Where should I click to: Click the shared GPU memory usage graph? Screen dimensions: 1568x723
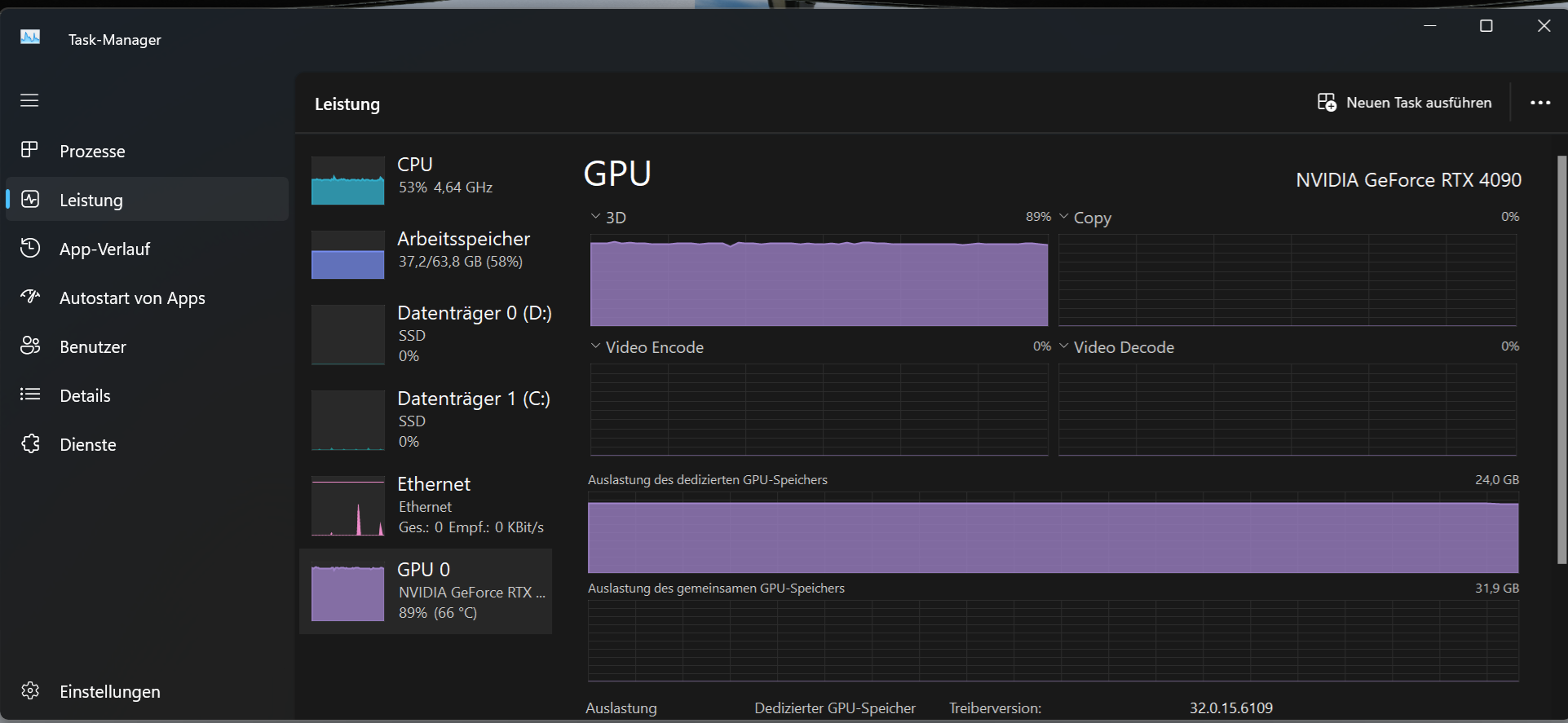[1053, 641]
